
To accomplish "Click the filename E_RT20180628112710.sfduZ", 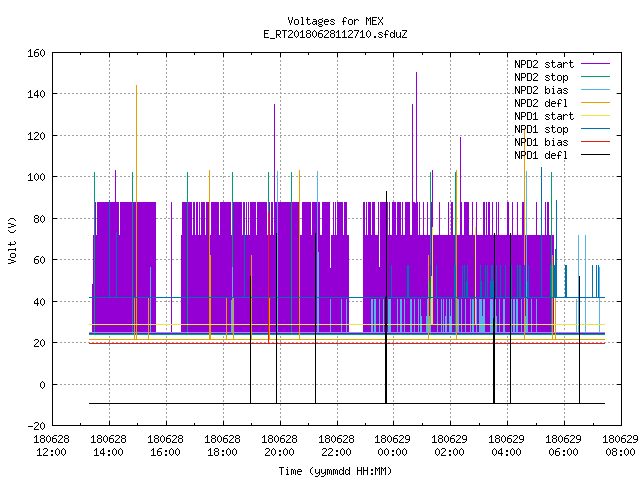I will [x=335, y=34].
